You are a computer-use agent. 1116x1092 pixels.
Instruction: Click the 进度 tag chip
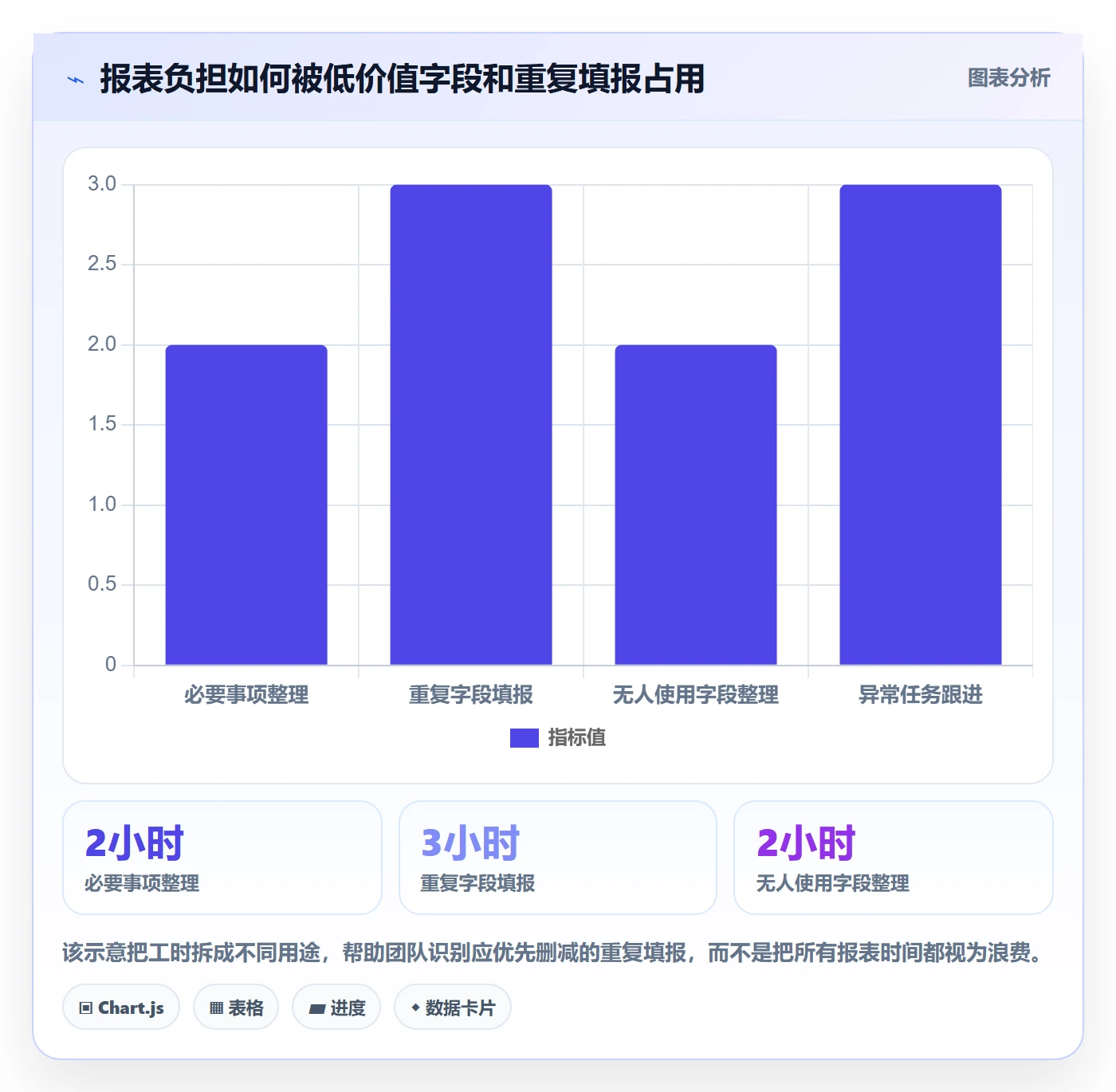(336, 1008)
